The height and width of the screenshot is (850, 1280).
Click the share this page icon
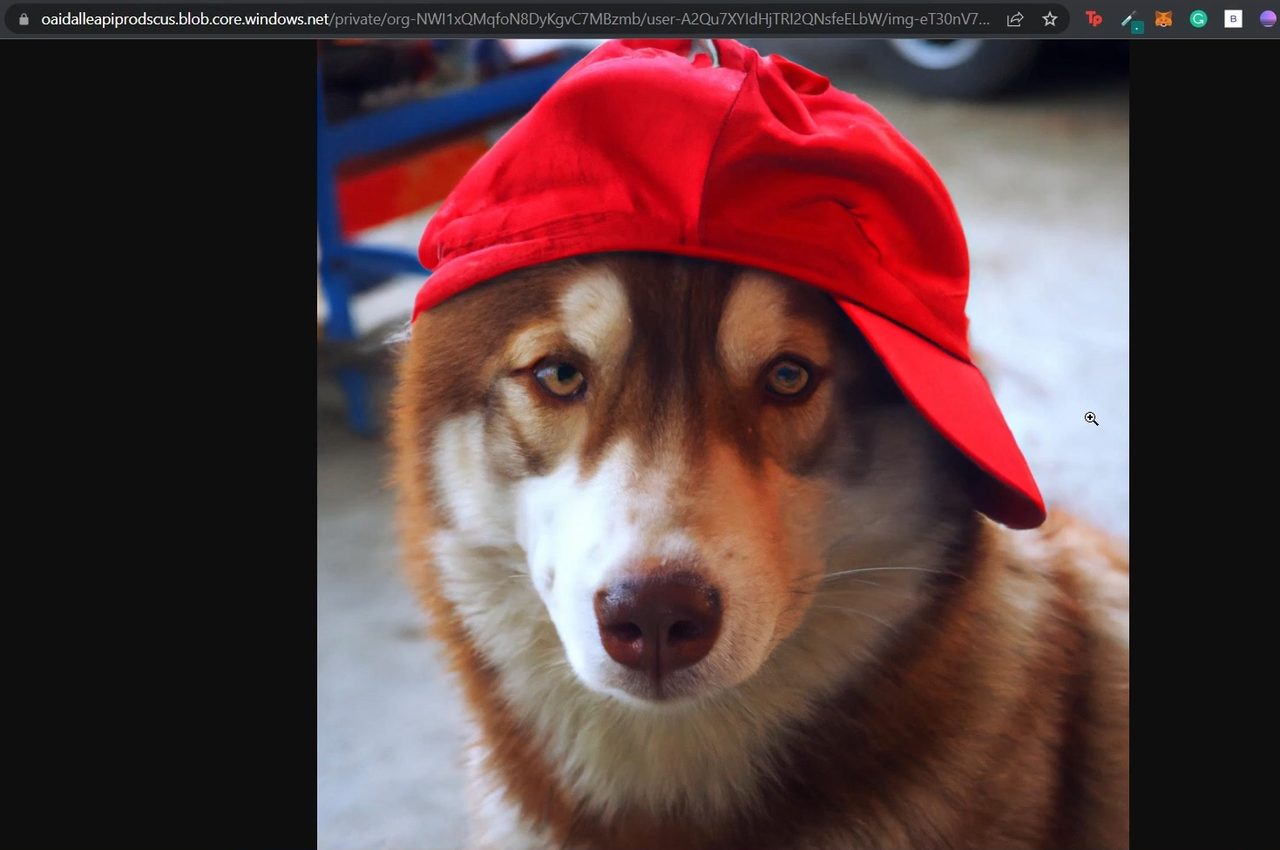pos(1015,19)
